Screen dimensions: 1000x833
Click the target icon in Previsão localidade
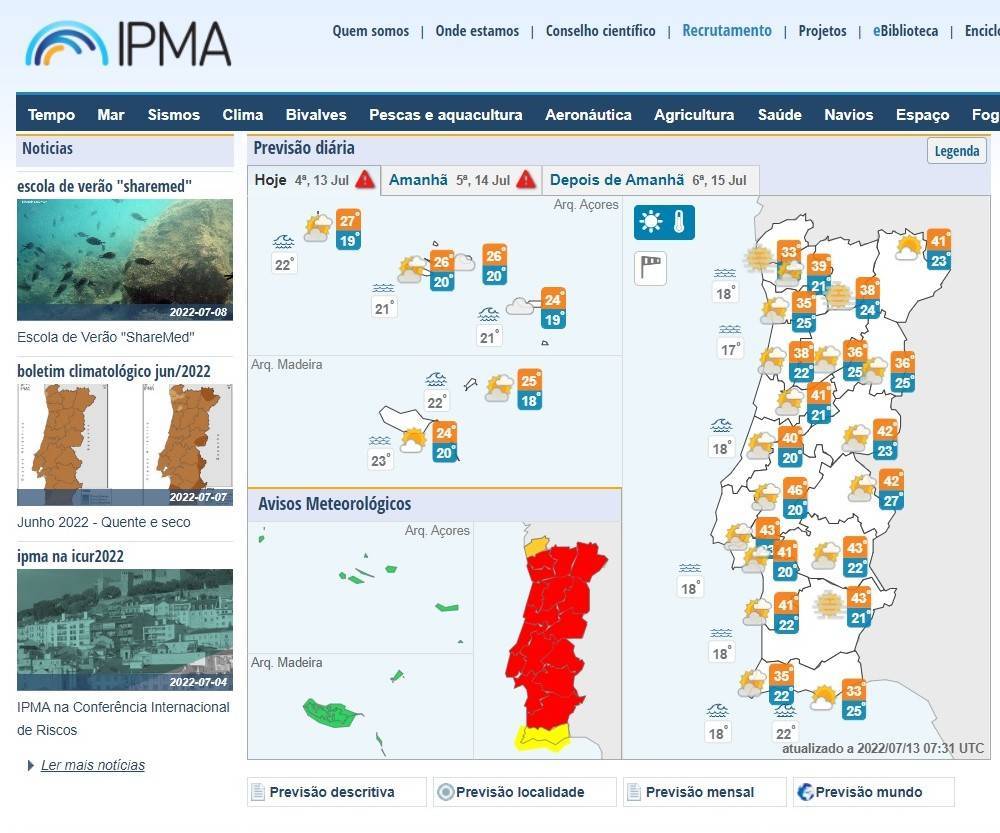coord(446,792)
